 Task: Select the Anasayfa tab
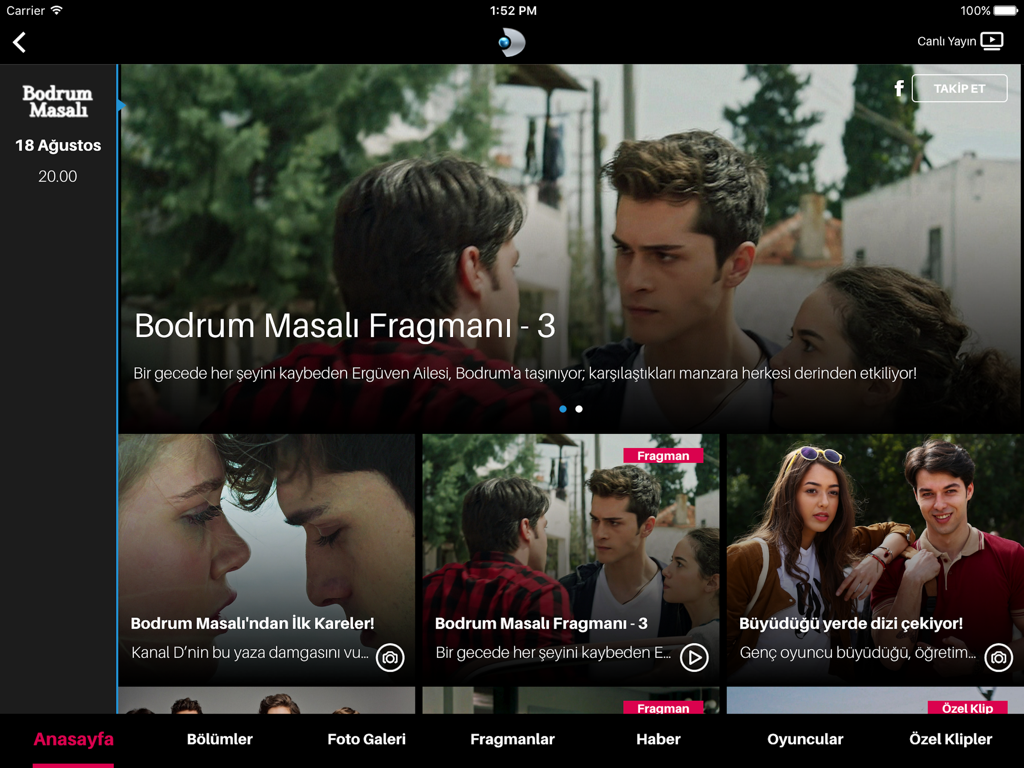[73, 740]
